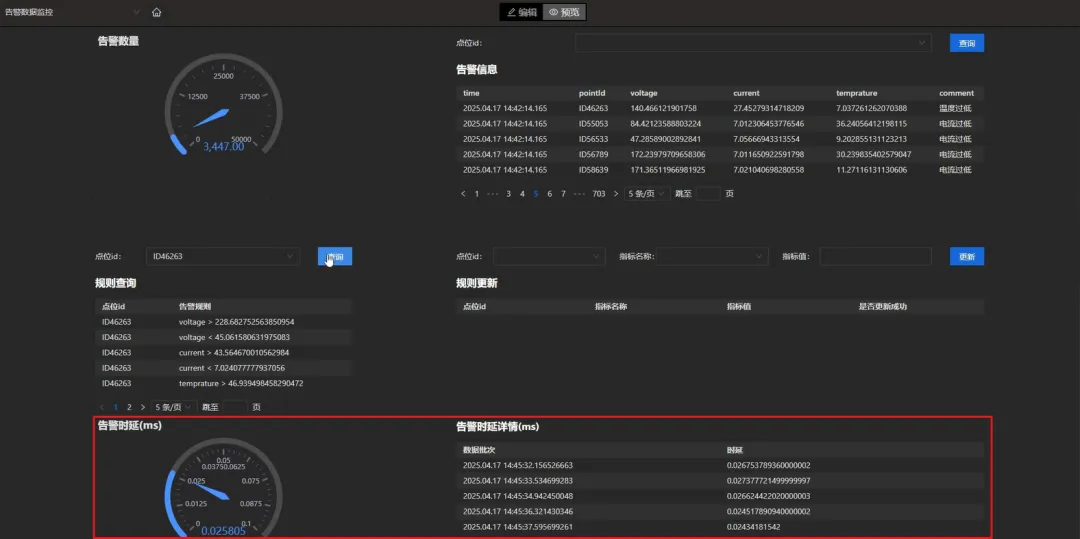Click previous page arrow in 规则查询 pagination

coord(103,407)
